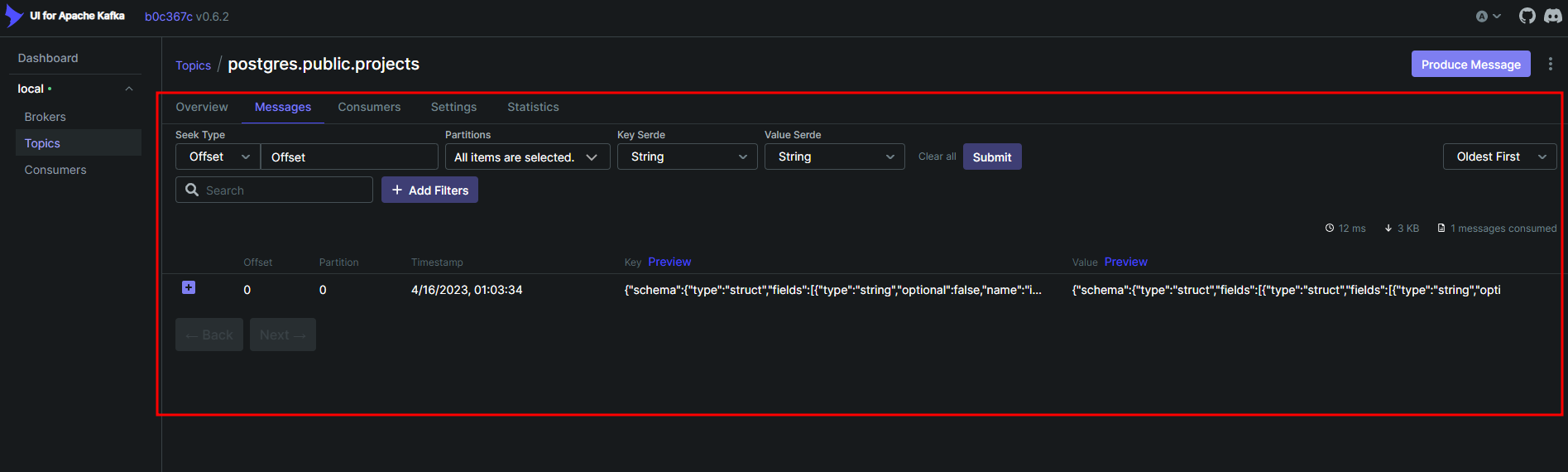This screenshot has width=1568, height=472.
Task: Click the b0c367c commit version link
Action: pyautogui.click(x=169, y=17)
